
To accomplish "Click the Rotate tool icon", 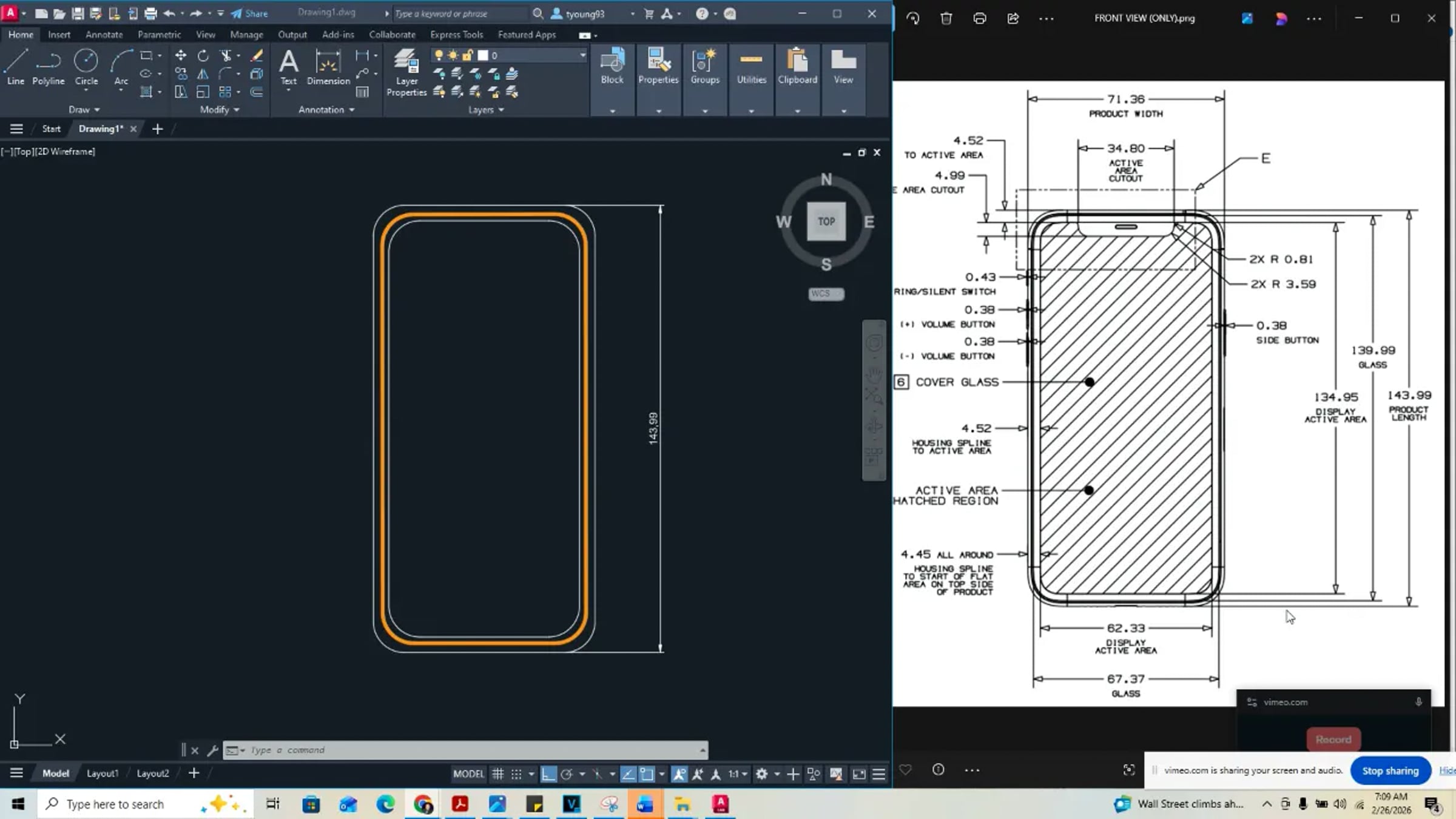I will coord(203,56).
